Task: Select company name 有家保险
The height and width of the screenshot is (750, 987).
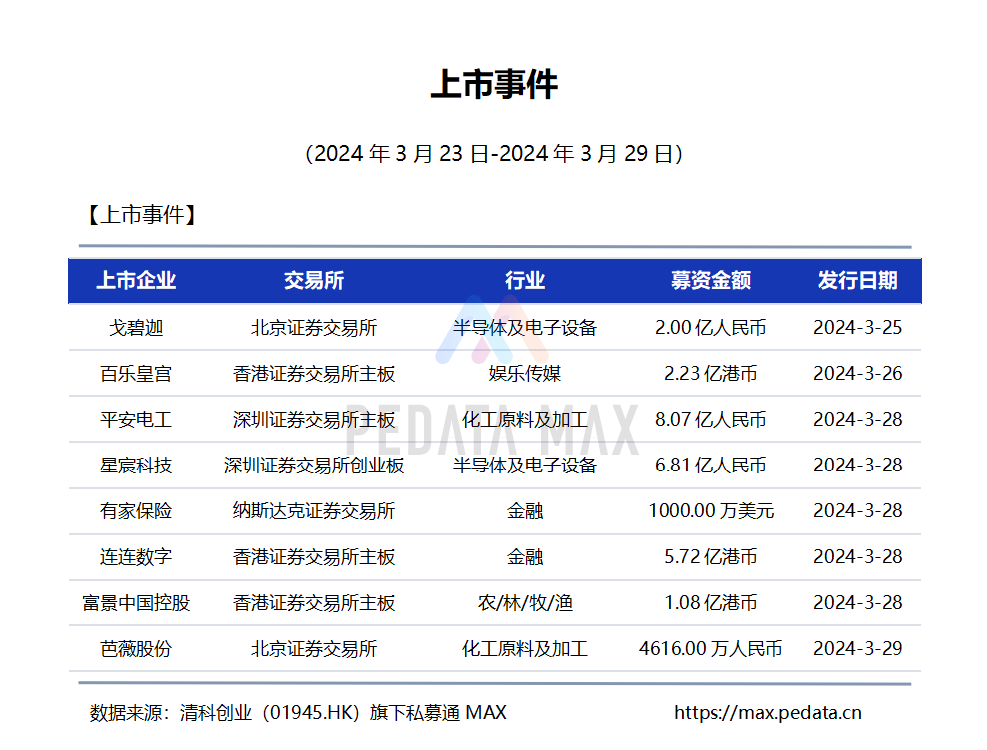Action: [136, 510]
